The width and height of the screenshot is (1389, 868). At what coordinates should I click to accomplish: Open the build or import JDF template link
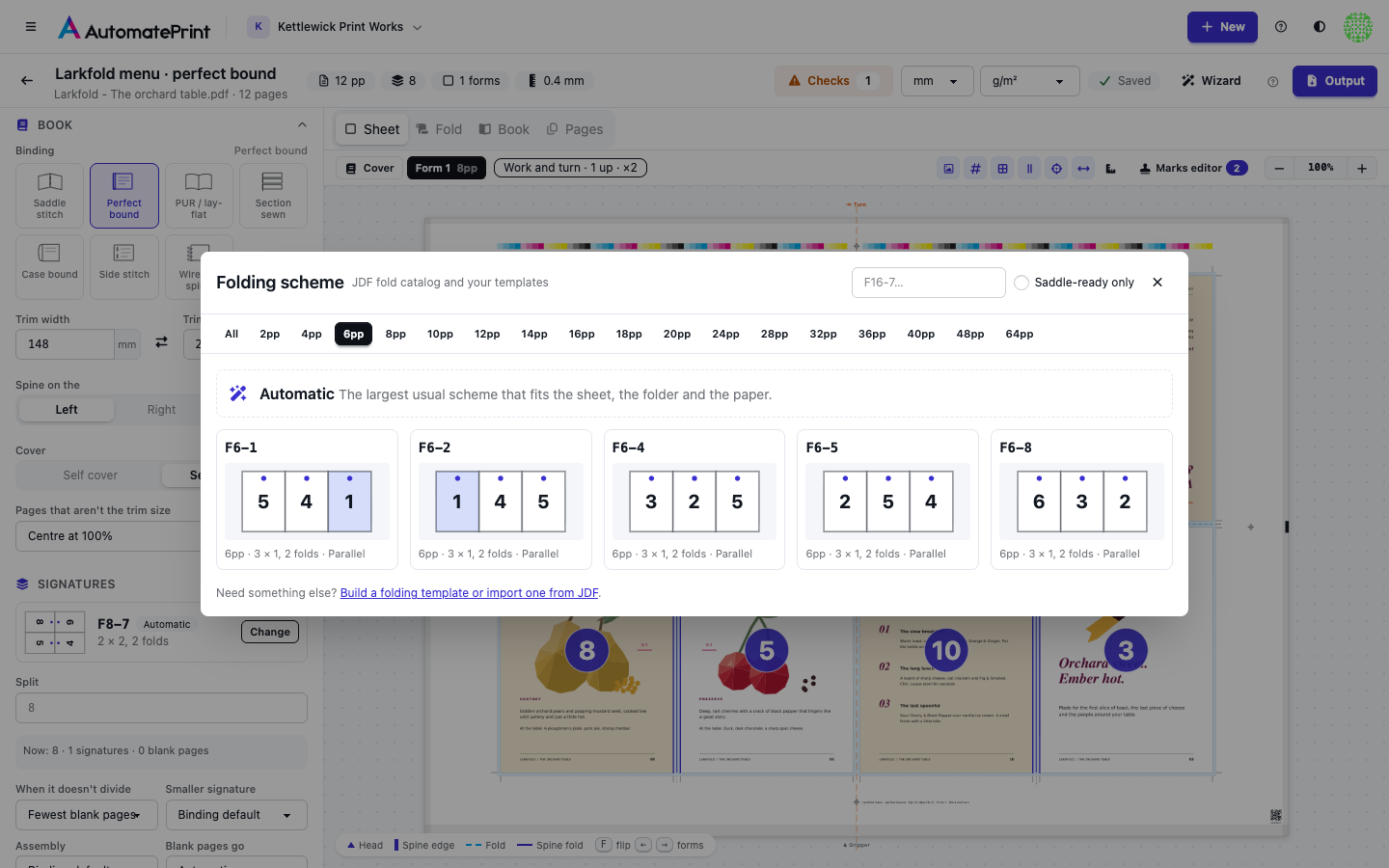(x=470, y=593)
